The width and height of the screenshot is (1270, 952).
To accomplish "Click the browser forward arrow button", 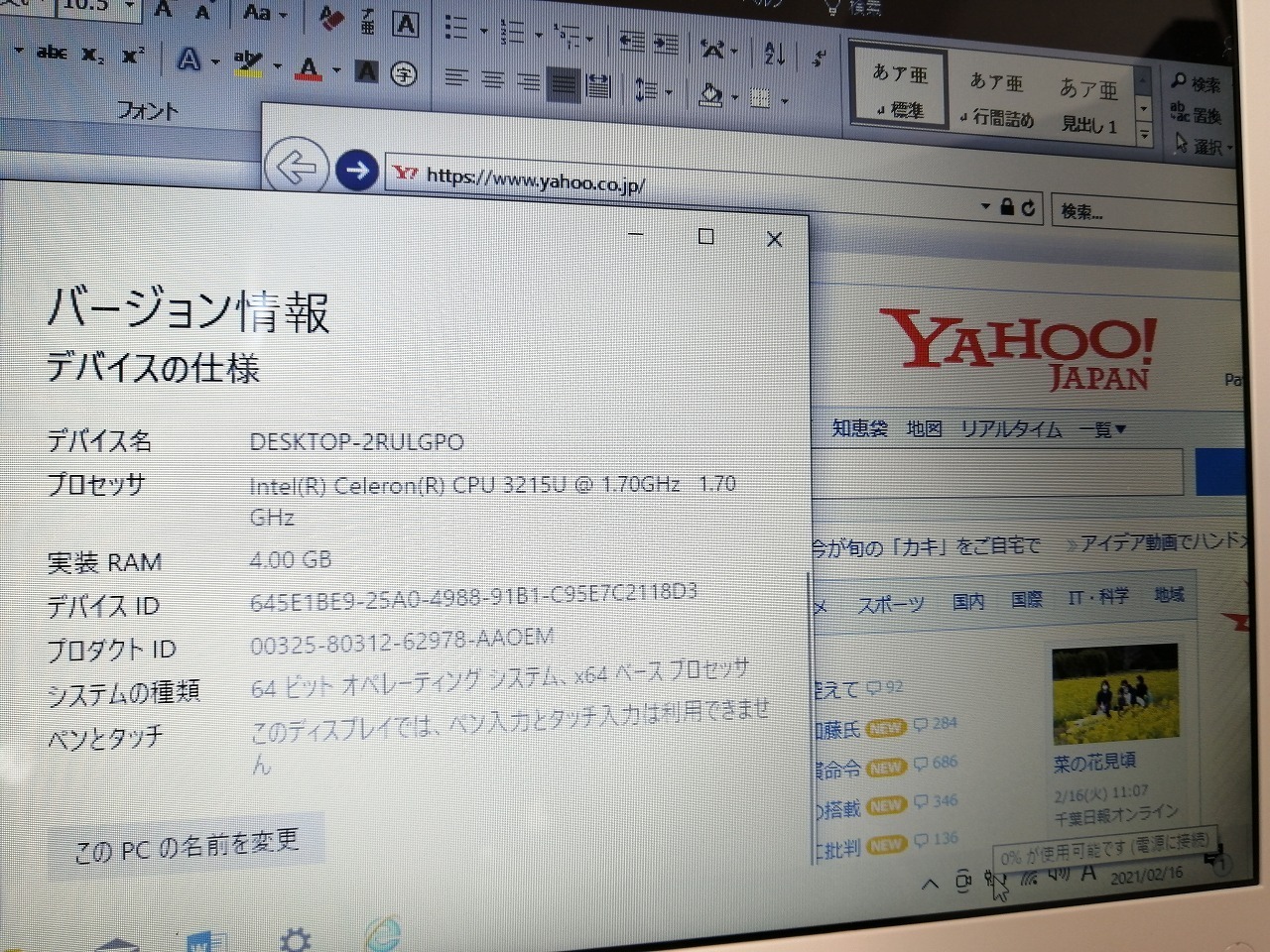I will 356,171.
